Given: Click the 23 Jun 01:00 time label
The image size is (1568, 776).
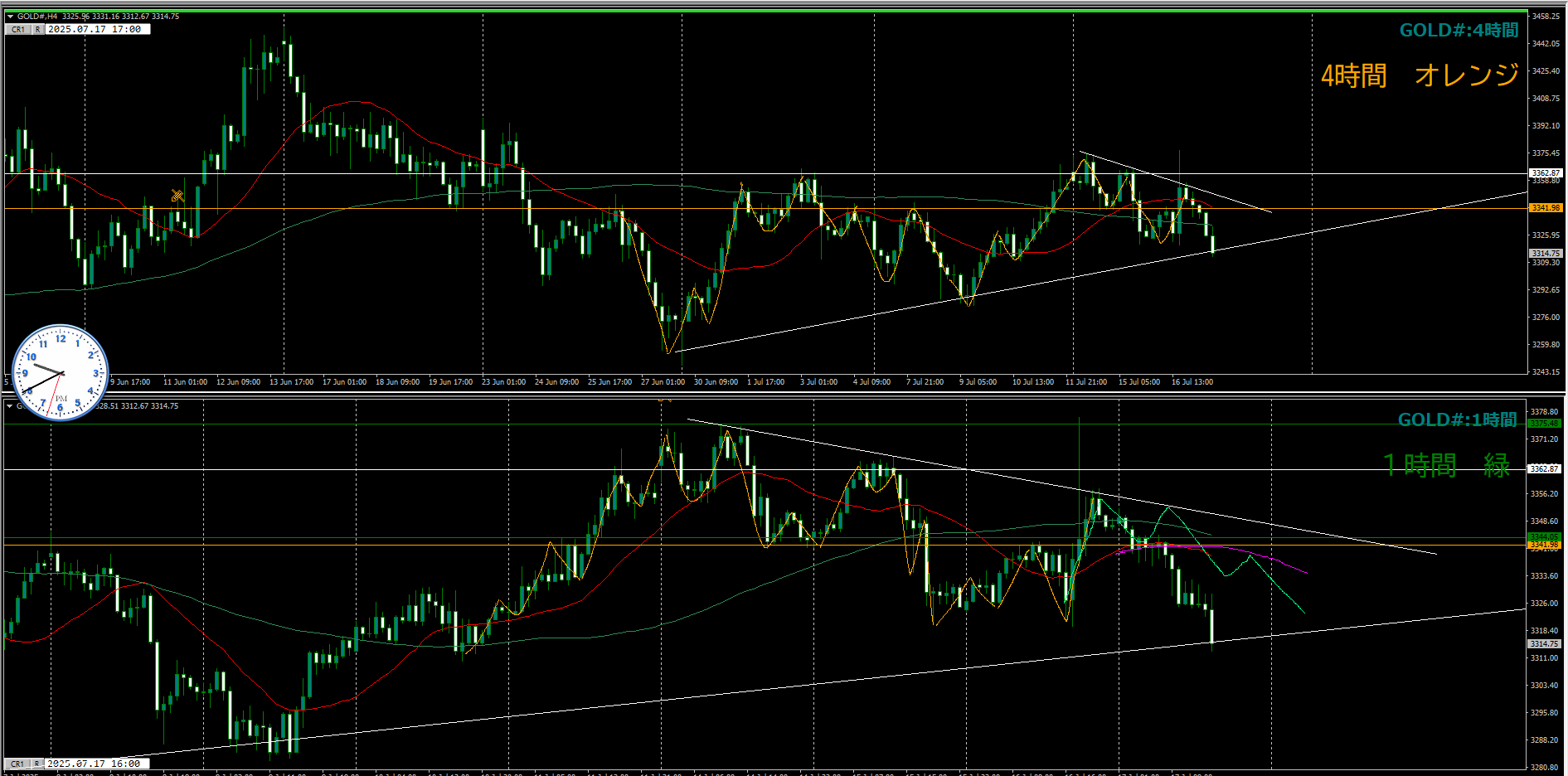Looking at the screenshot, I should tap(503, 382).
